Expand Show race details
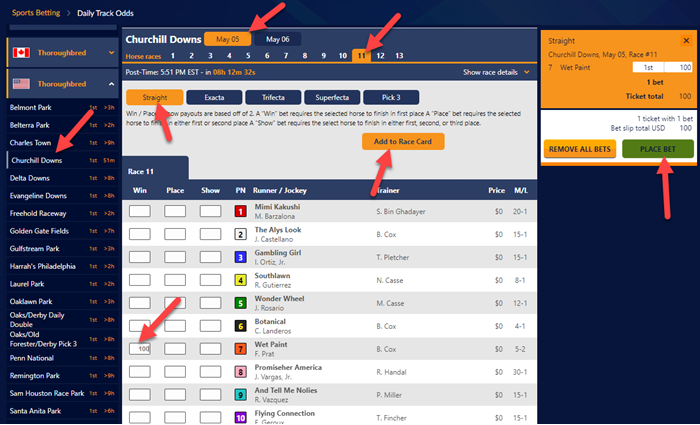Screen dimensions: 700x425 (x=496, y=72)
